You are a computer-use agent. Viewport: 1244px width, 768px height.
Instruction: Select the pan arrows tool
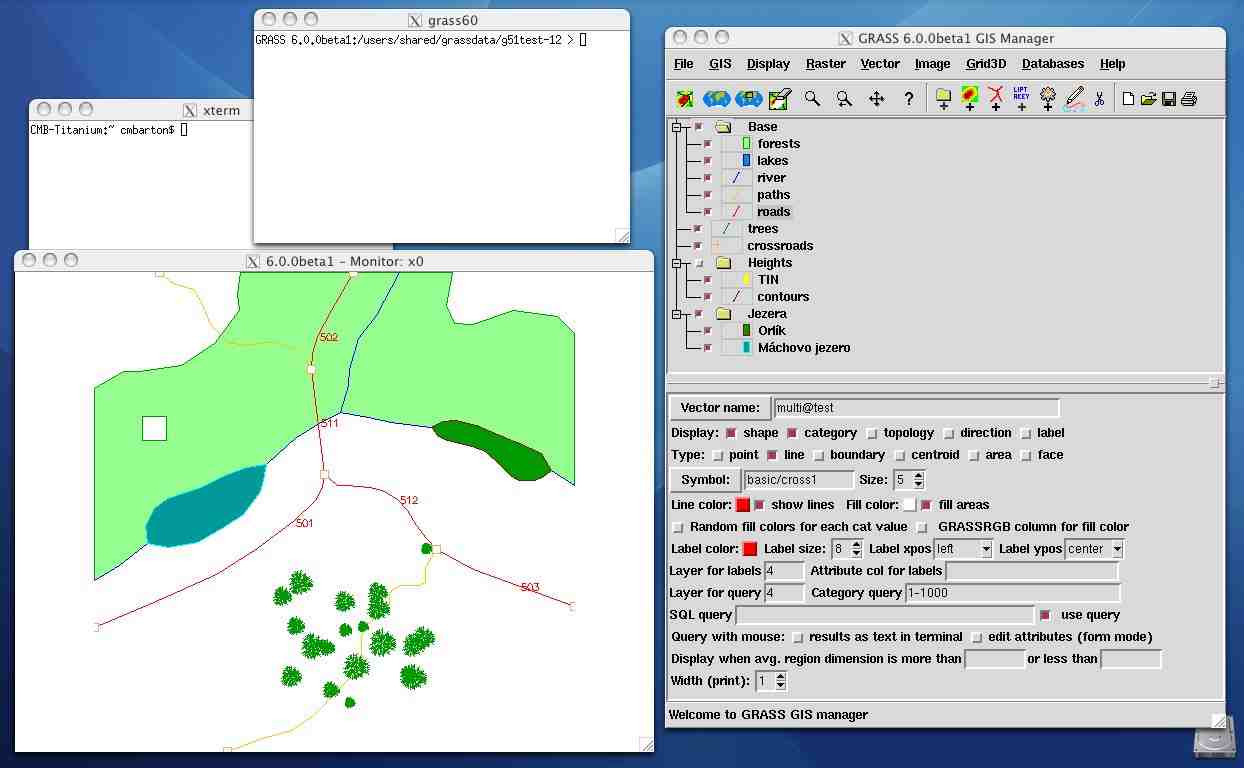[876, 98]
